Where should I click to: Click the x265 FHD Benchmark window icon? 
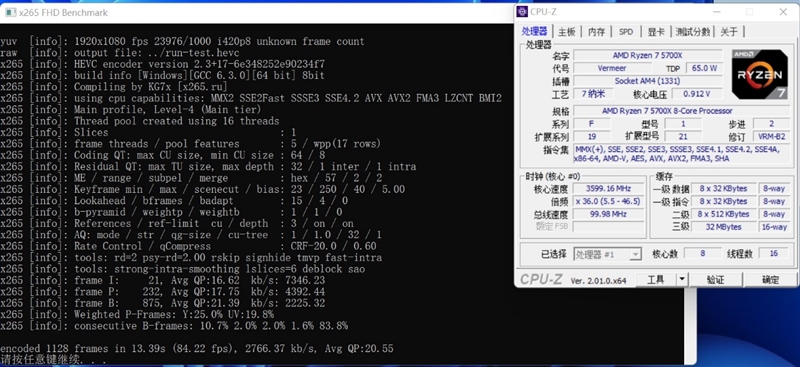(x=10, y=12)
